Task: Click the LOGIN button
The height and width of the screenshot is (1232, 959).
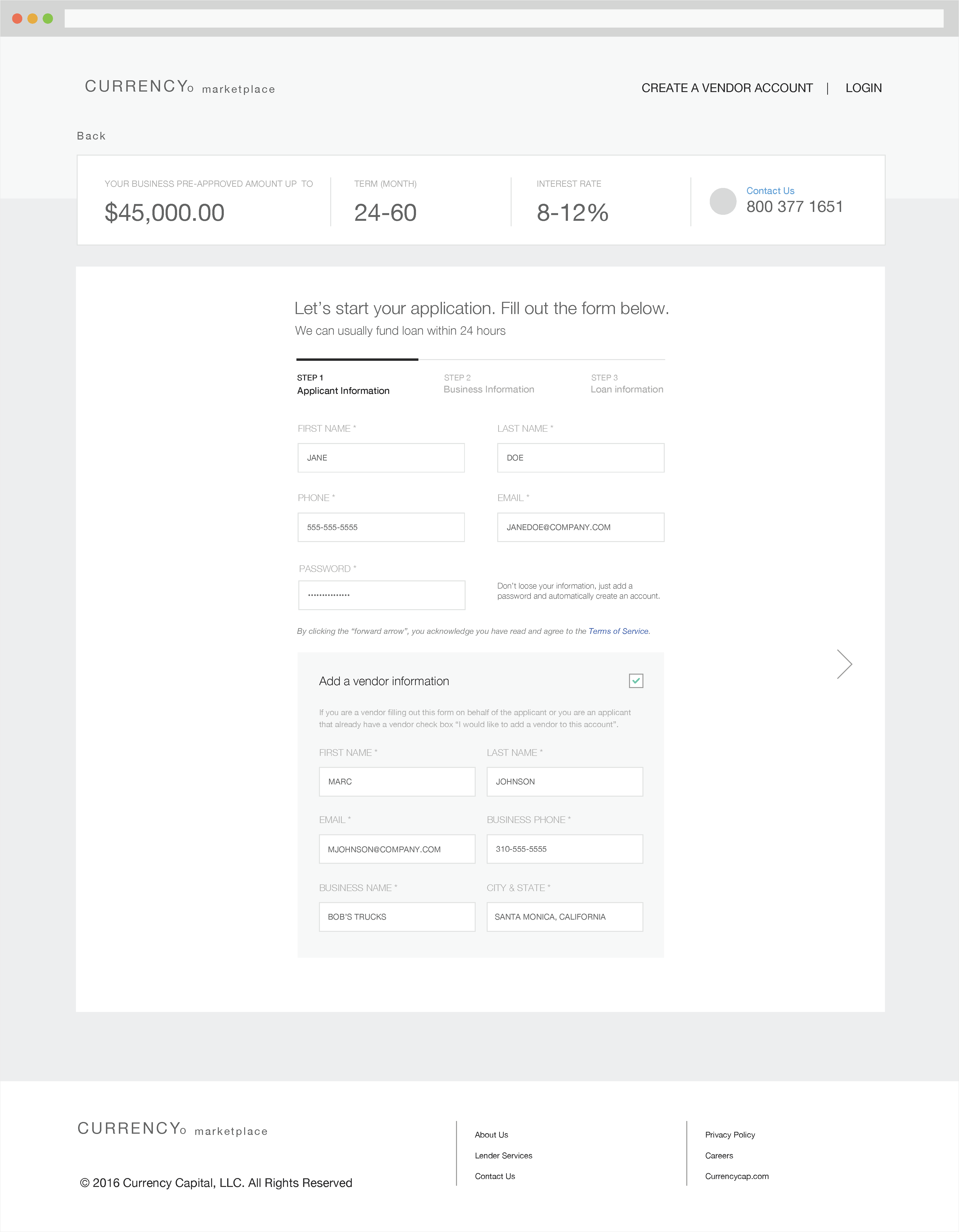Action: pos(863,88)
